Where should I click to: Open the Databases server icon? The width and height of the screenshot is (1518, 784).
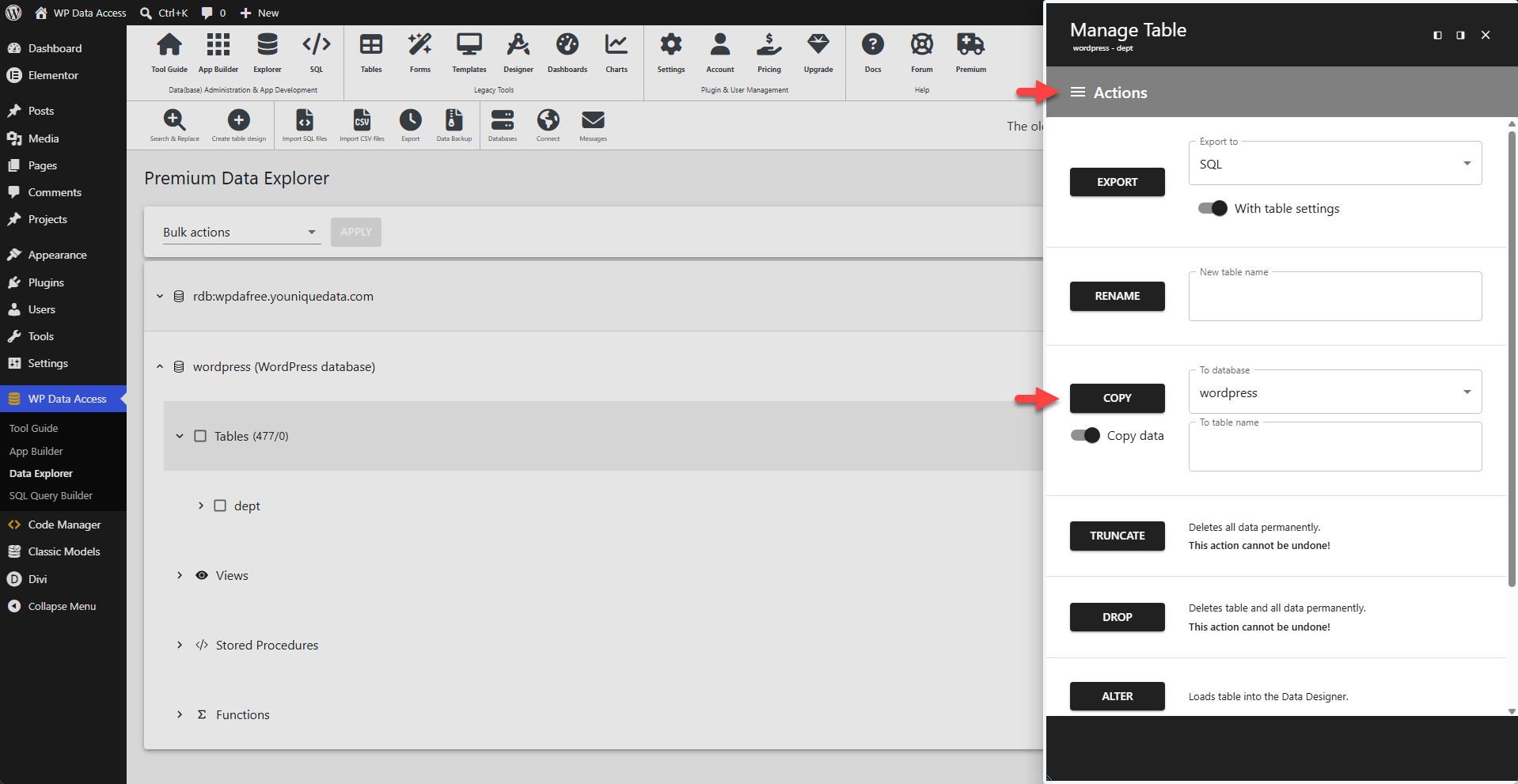click(503, 120)
